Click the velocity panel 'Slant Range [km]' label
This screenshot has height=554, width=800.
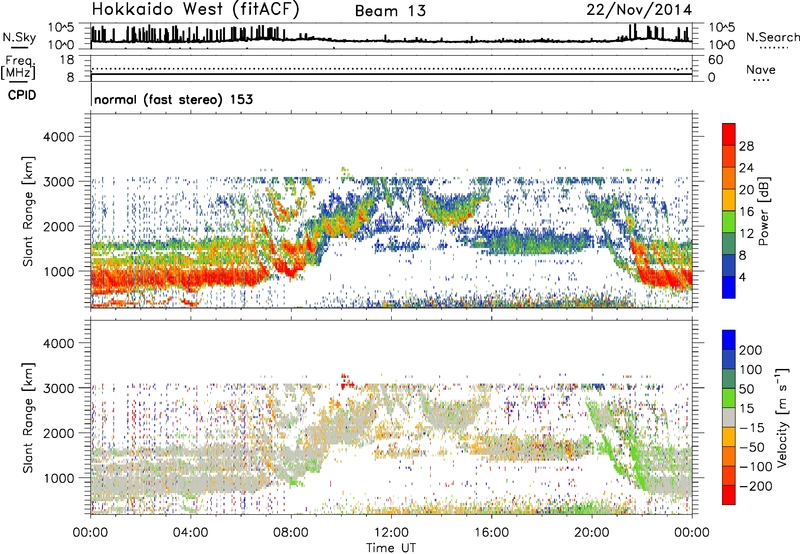pos(28,417)
